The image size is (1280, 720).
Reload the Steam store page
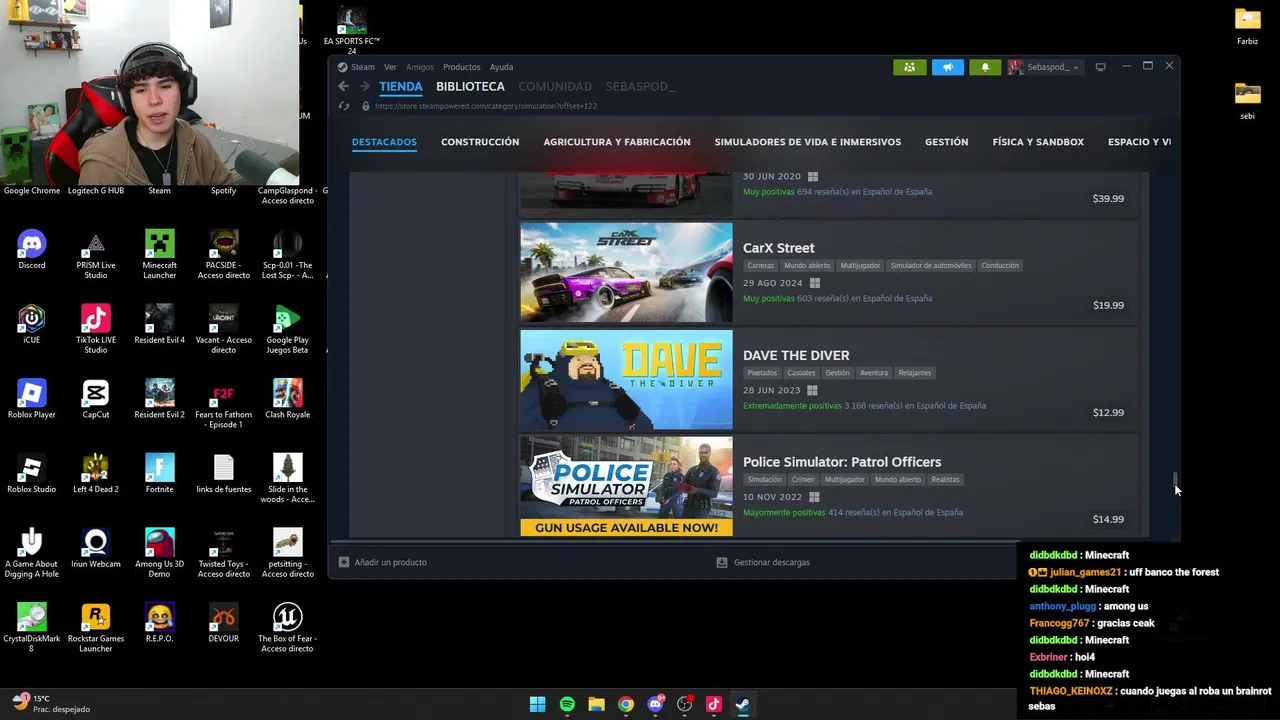[x=344, y=106]
